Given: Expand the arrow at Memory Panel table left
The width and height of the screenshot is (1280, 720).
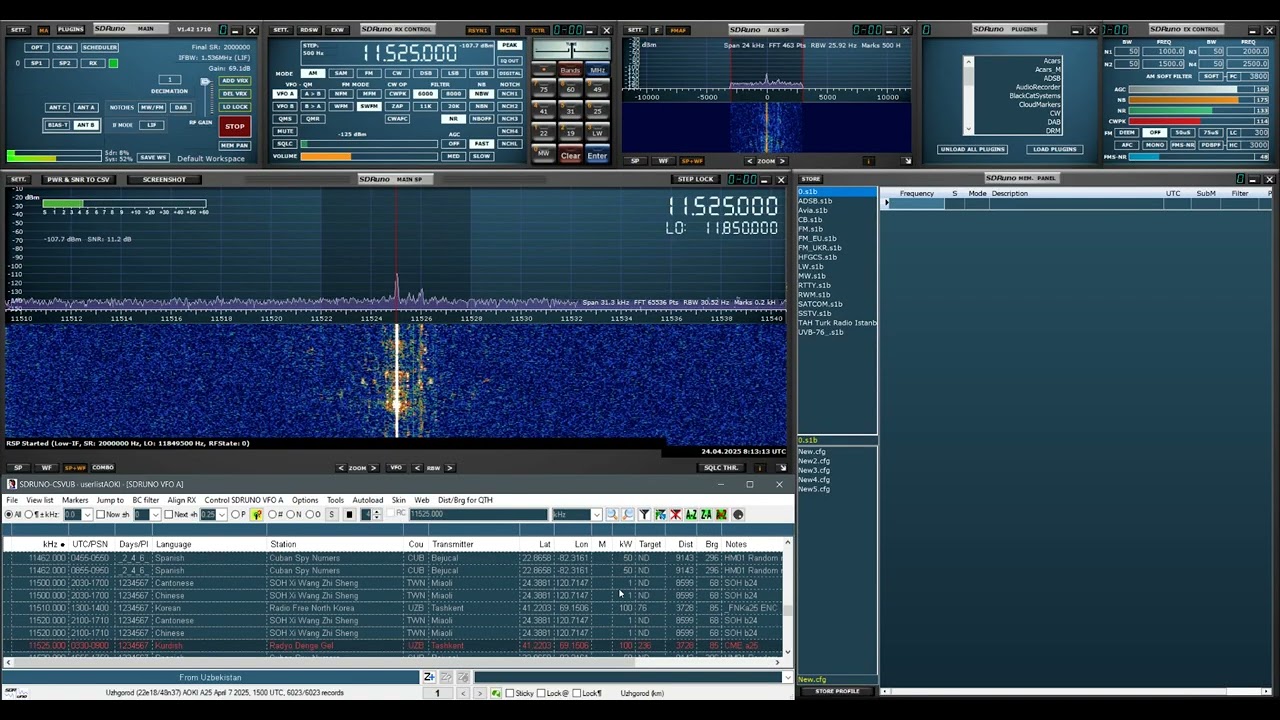Looking at the screenshot, I should pyautogui.click(x=886, y=203).
